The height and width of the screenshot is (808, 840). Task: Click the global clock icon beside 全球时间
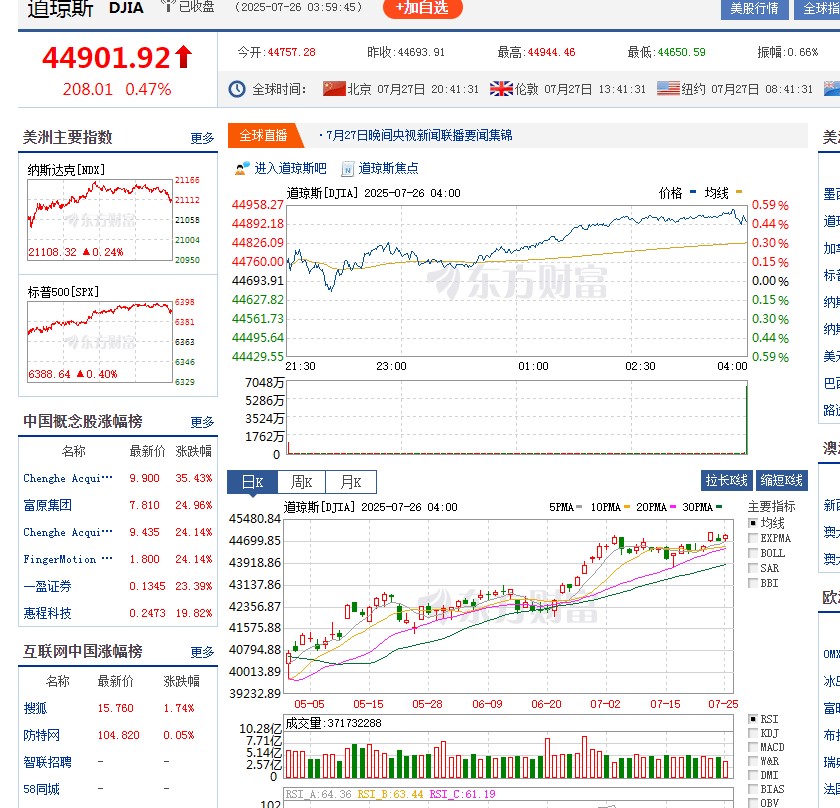point(237,89)
